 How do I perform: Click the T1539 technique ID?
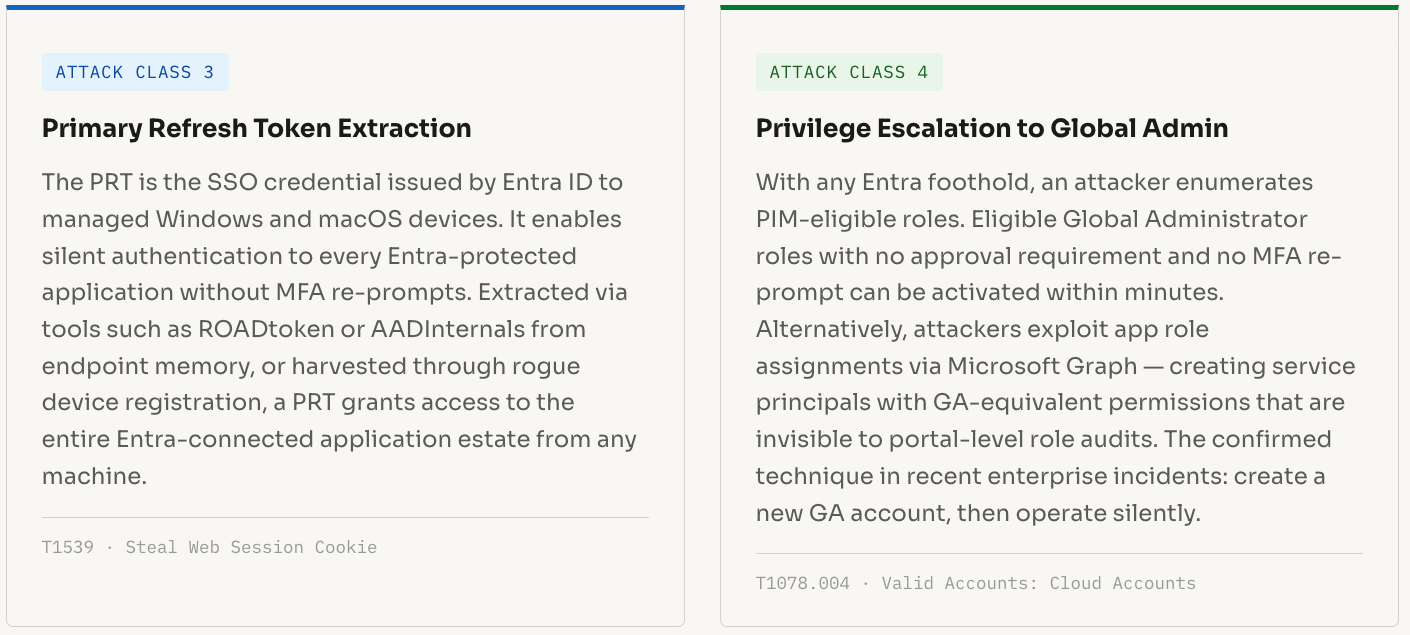pyautogui.click(x=67, y=547)
